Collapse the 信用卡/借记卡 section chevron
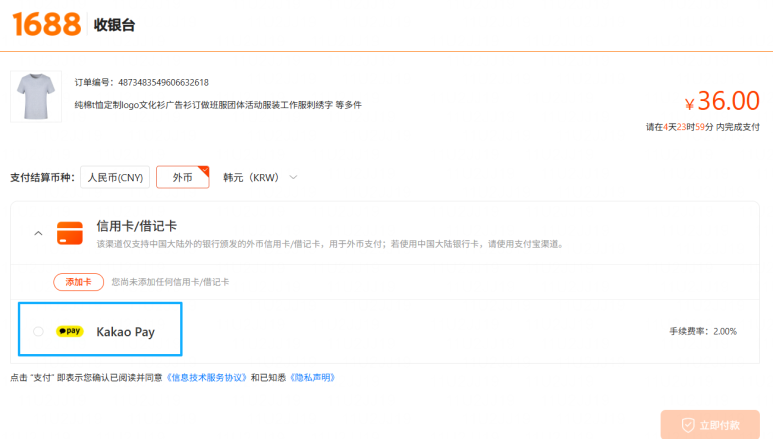 pos(38,233)
